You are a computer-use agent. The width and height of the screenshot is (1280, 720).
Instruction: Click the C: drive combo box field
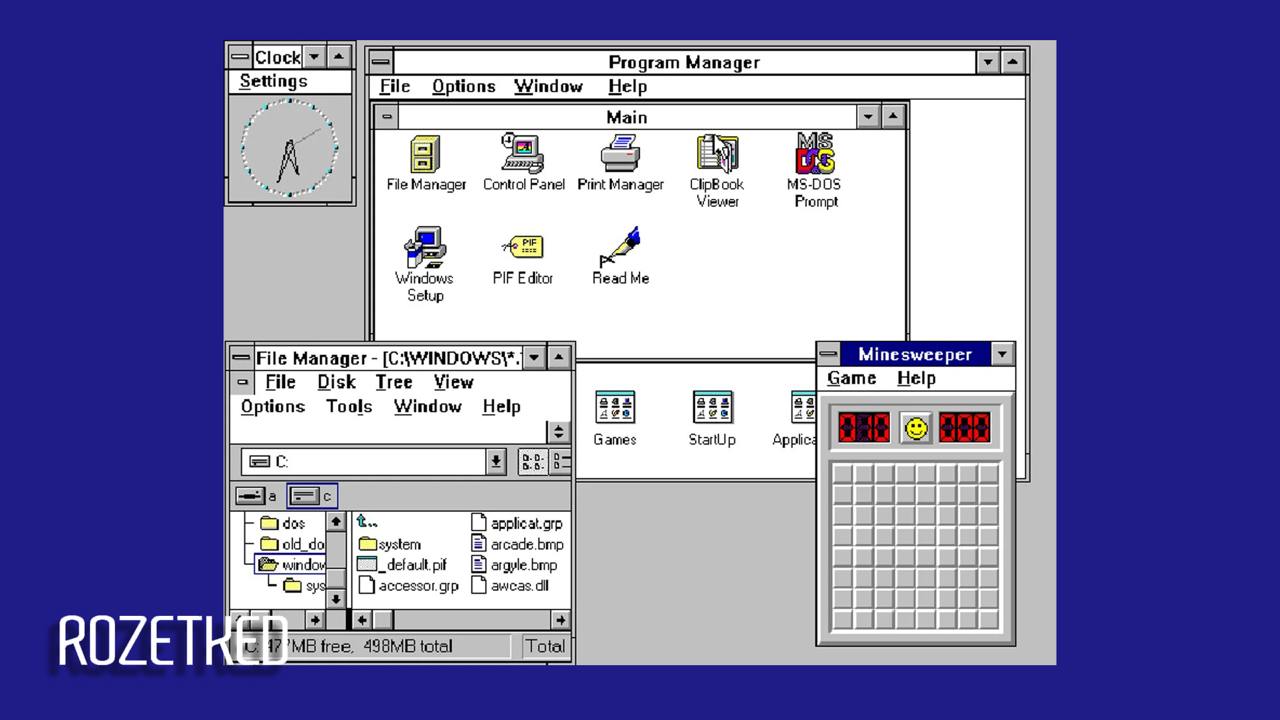click(364, 462)
